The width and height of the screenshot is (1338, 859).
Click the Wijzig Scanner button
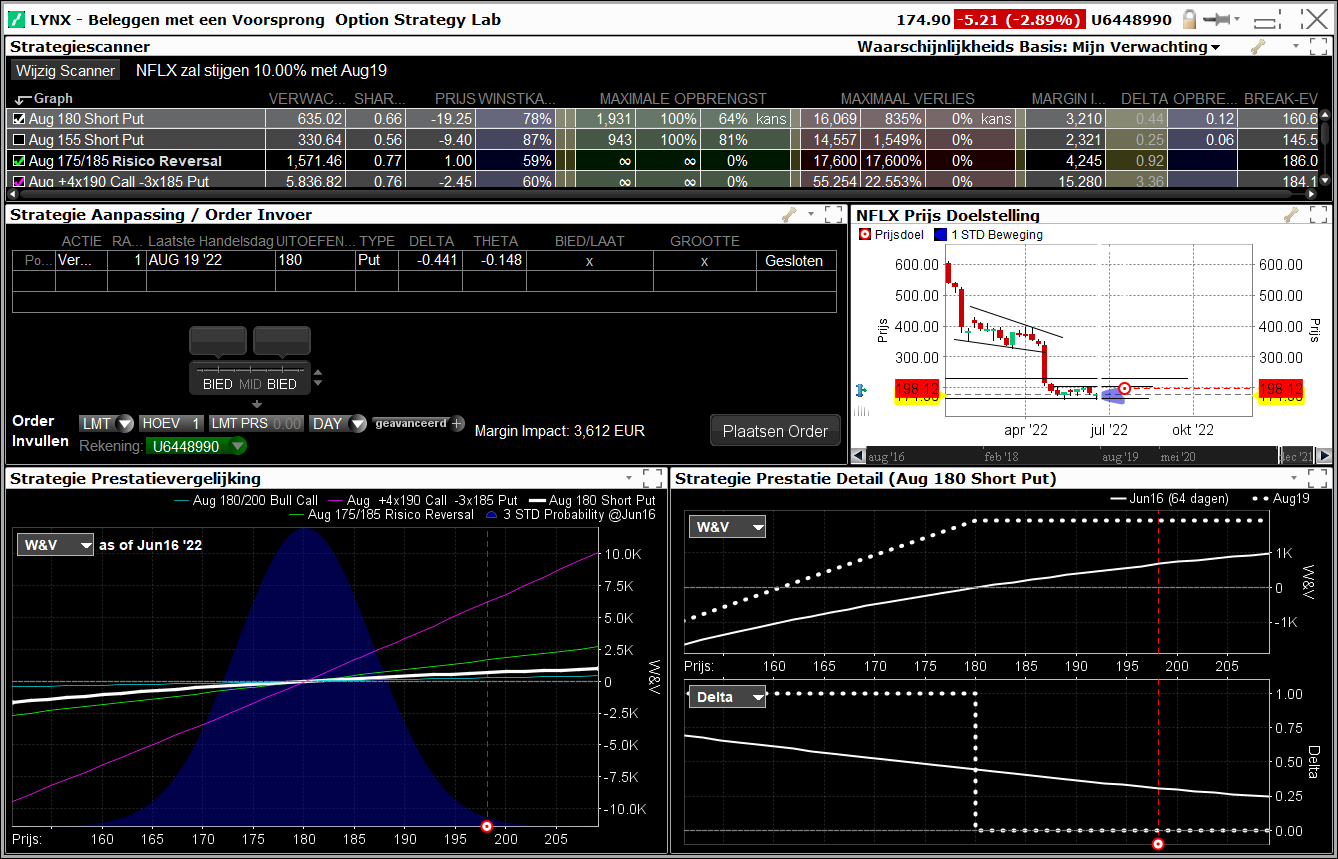pyautogui.click(x=66, y=70)
